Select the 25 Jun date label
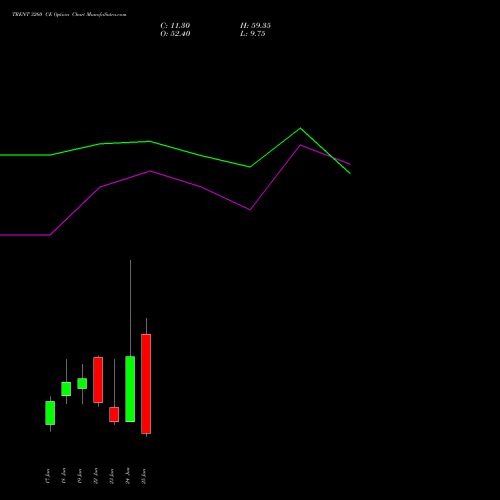 coord(144,476)
